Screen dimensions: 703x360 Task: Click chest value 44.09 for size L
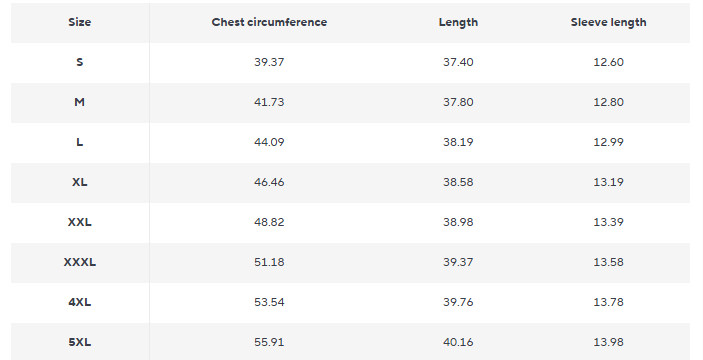269,142
